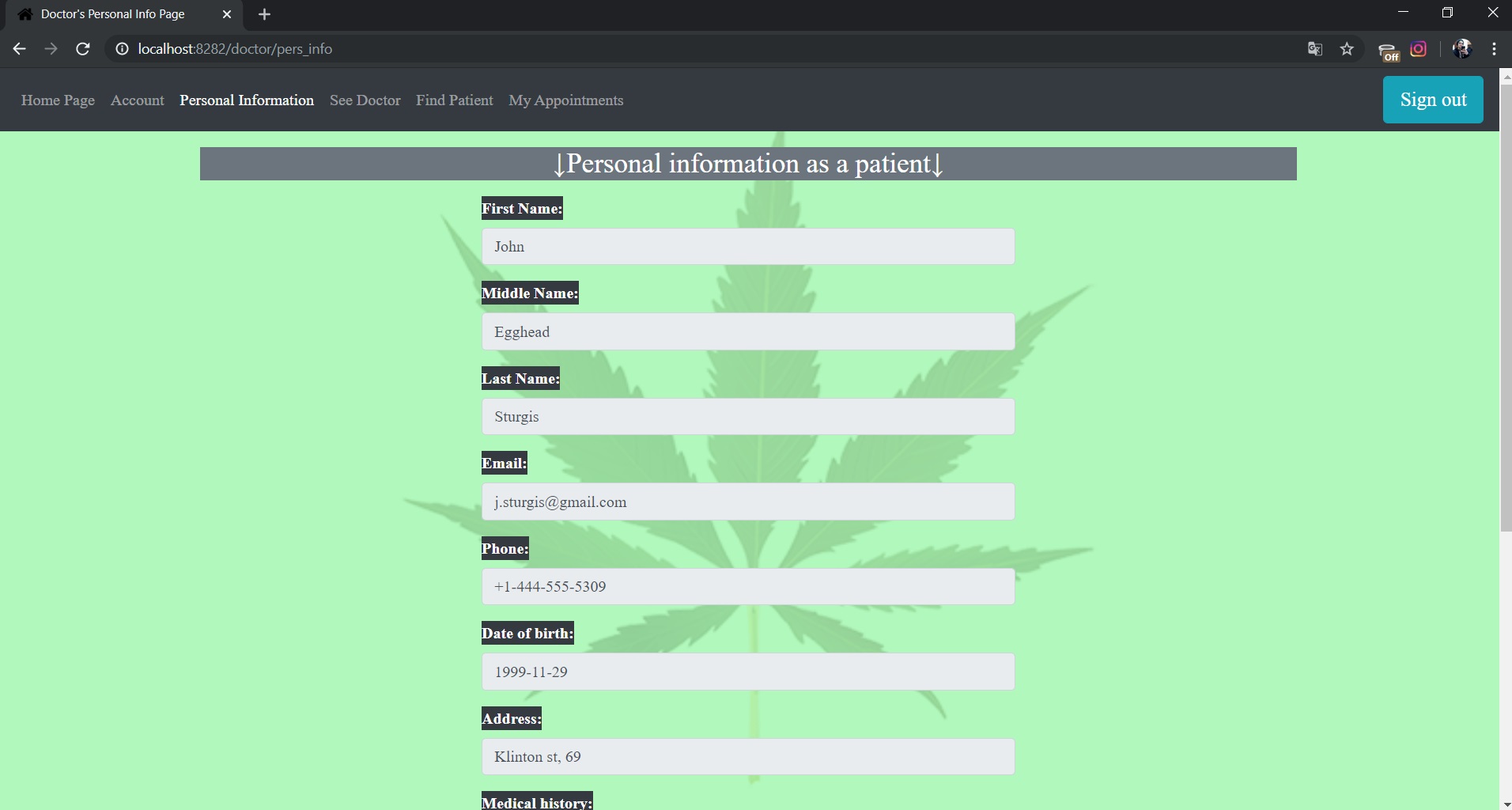Screen dimensions: 1512x810
Task: Go back to the previous page
Action: [x=20, y=49]
